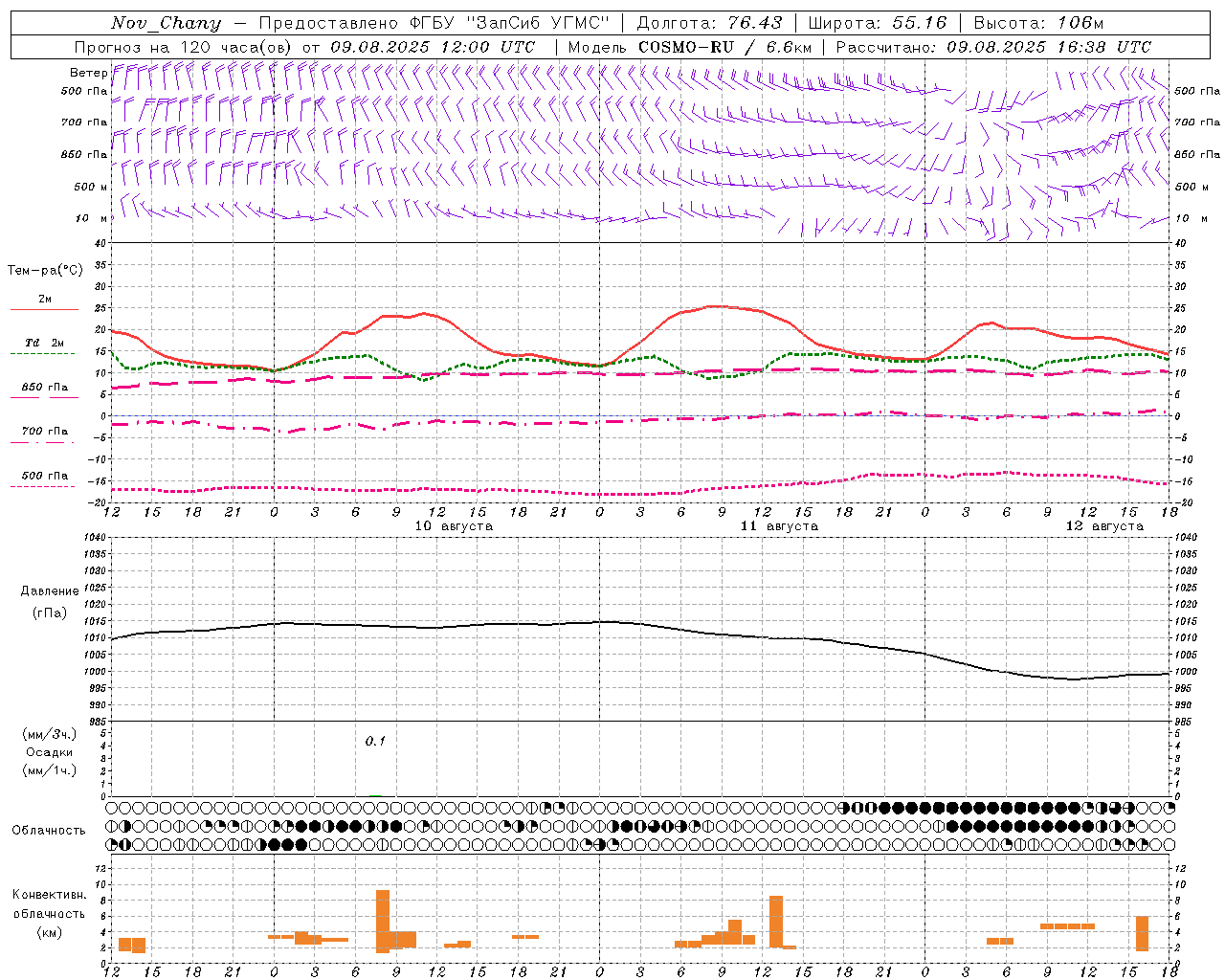Click the "(км)" unit label
This screenshot has height=980, width=1225.
(x=49, y=932)
